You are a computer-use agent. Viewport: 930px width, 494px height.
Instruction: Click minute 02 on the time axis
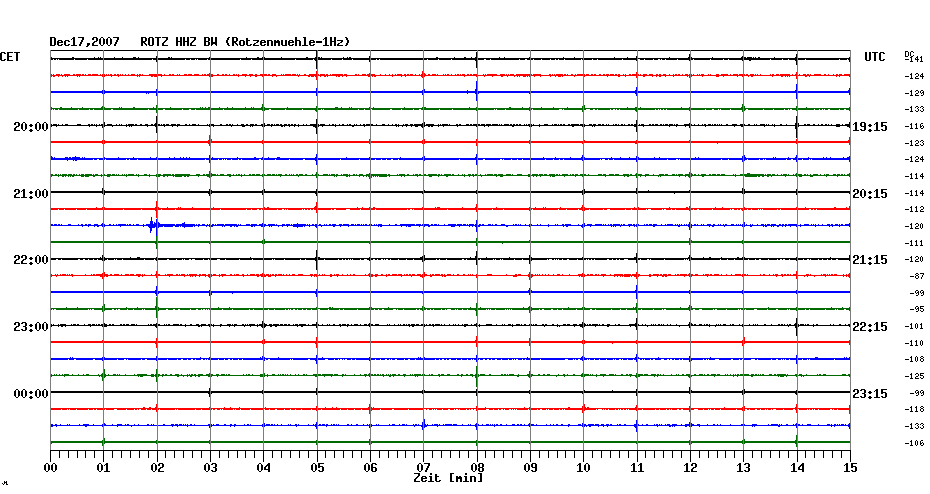157,468
